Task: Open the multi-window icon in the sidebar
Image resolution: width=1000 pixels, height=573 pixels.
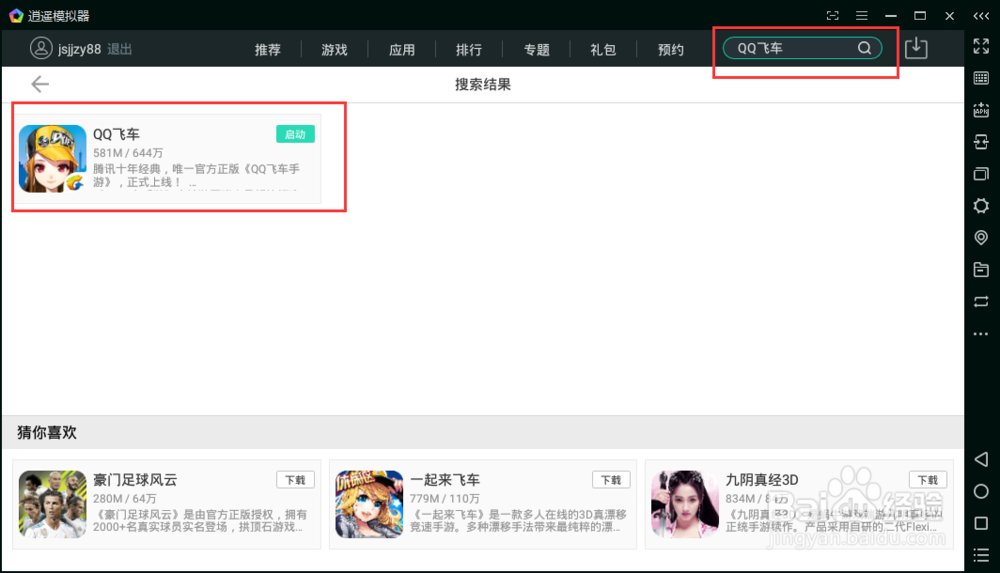Action: click(981, 174)
